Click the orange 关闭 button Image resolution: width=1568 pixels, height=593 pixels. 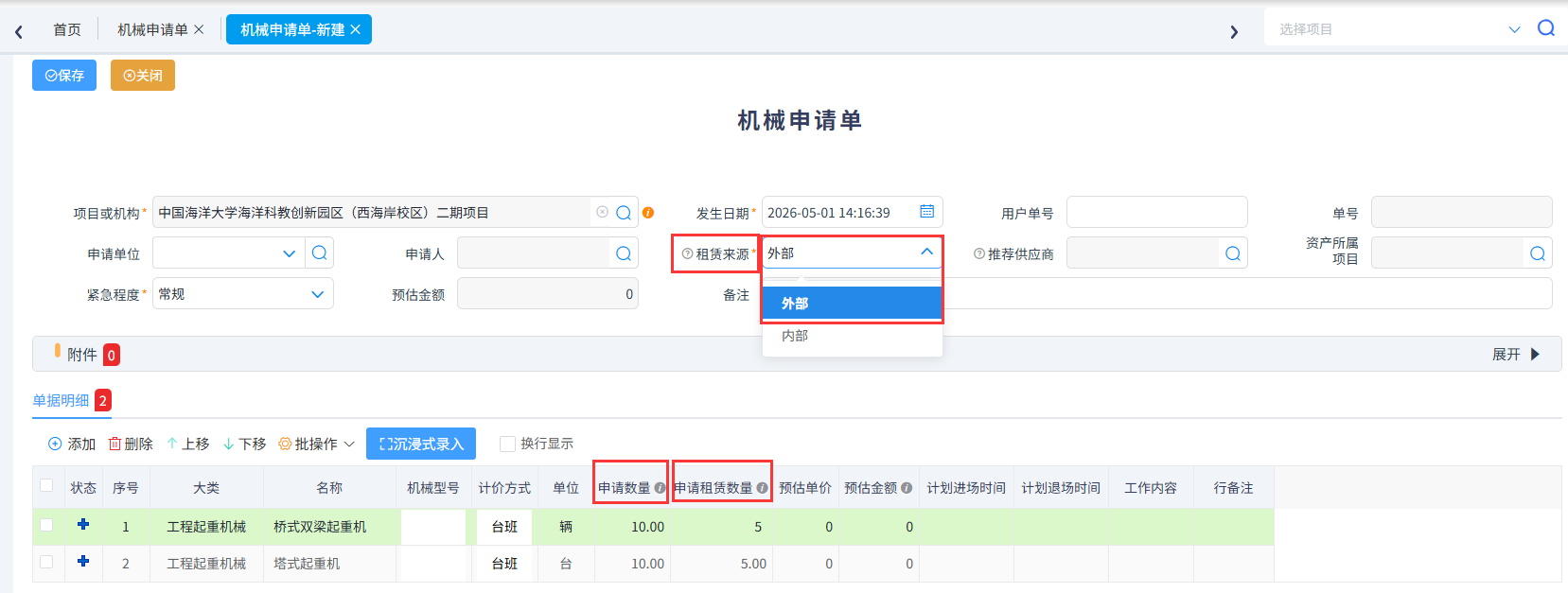(x=143, y=75)
